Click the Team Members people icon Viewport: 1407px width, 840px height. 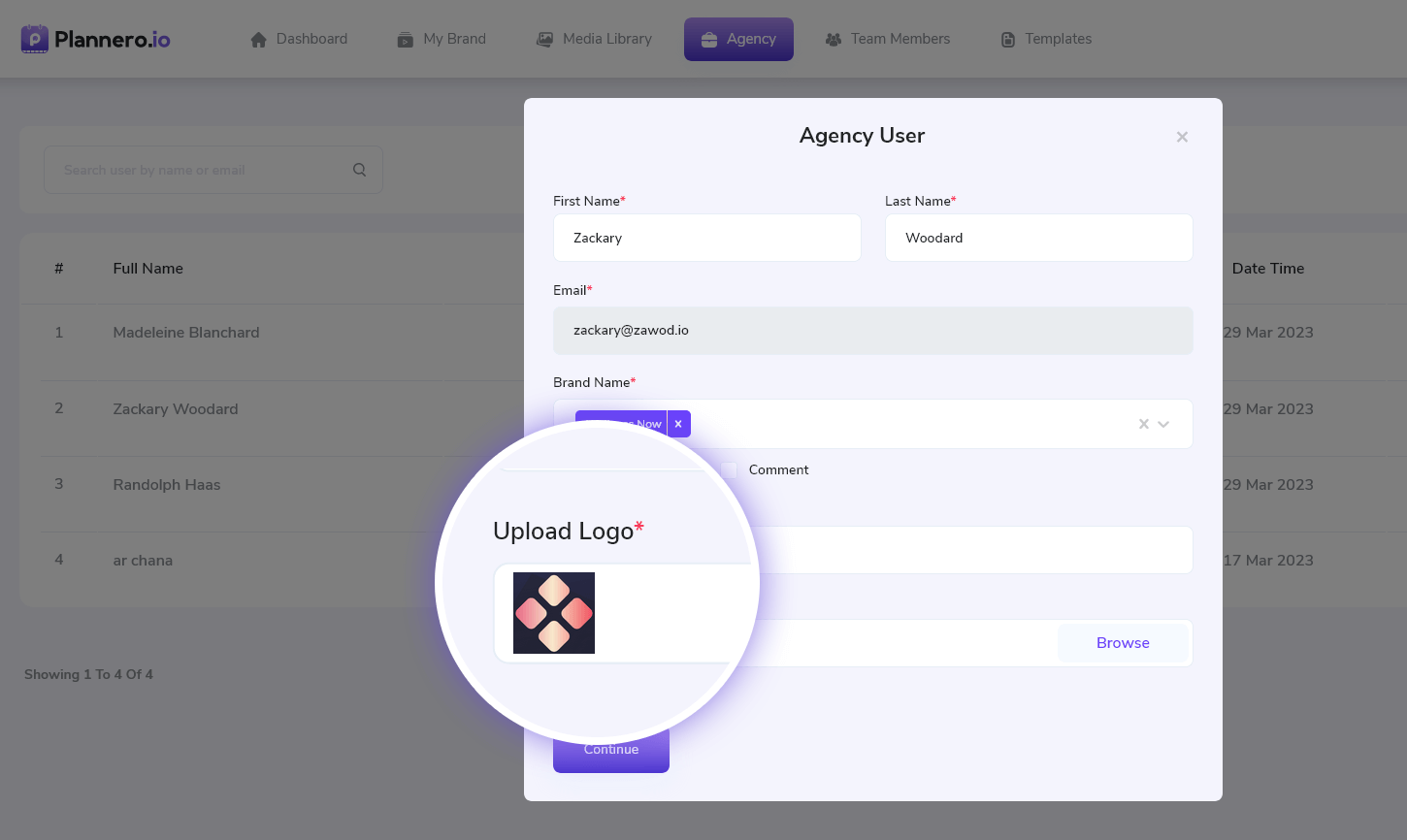[833, 40]
